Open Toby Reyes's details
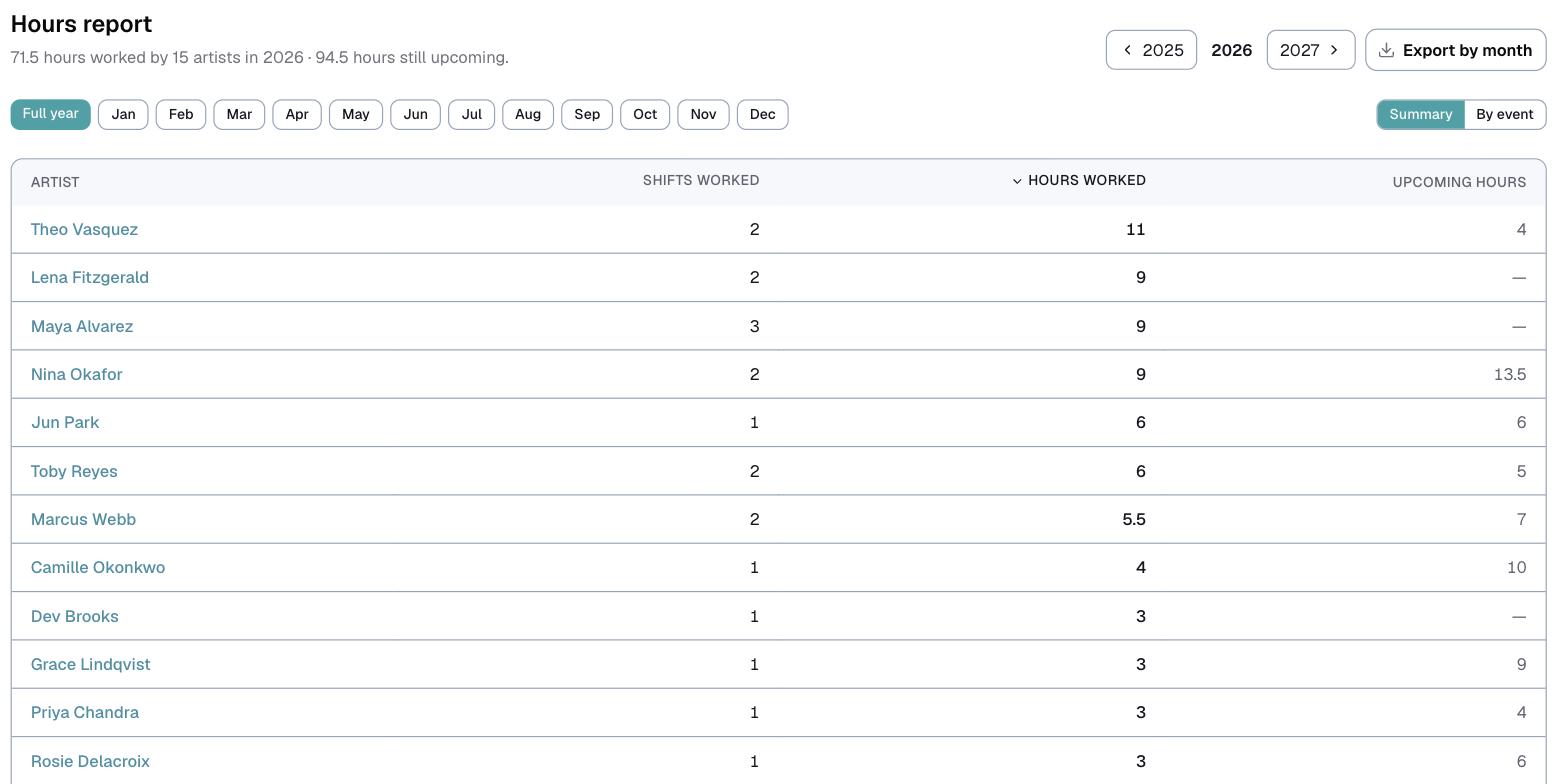The height and width of the screenshot is (784, 1557). click(74, 471)
